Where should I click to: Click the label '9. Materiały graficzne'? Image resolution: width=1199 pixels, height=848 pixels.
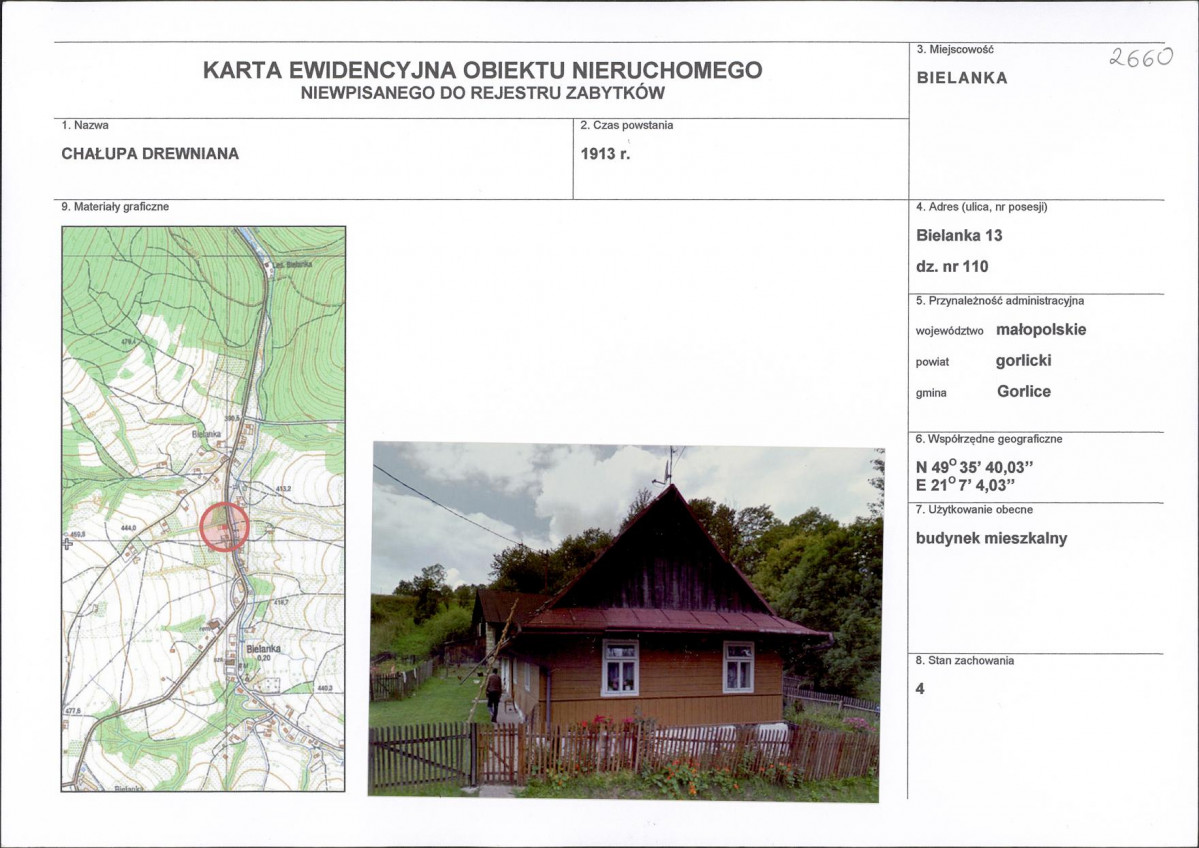(x=115, y=207)
